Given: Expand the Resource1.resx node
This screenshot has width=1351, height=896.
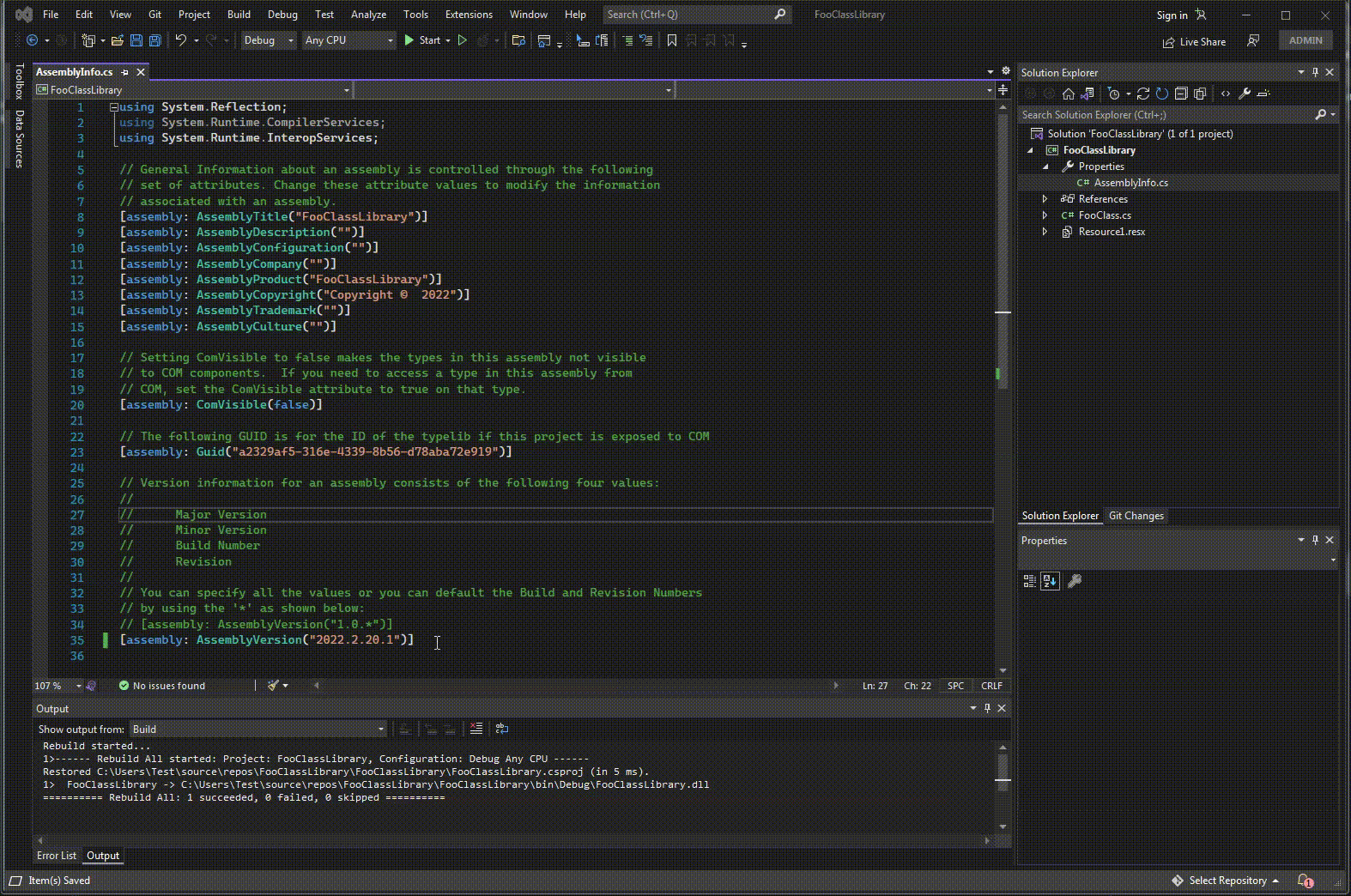Looking at the screenshot, I should pyautogui.click(x=1045, y=232).
